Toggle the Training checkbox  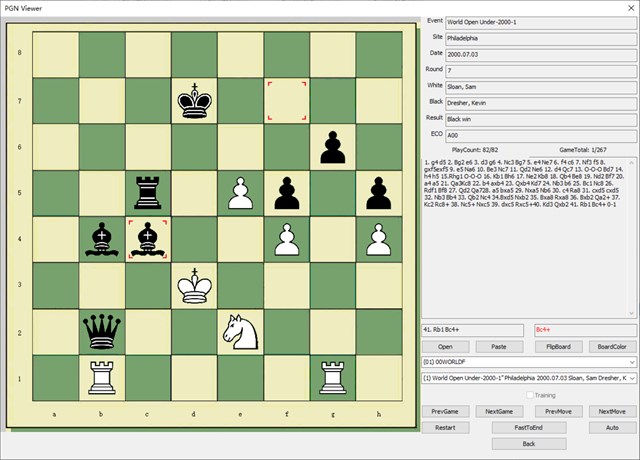tap(530, 395)
